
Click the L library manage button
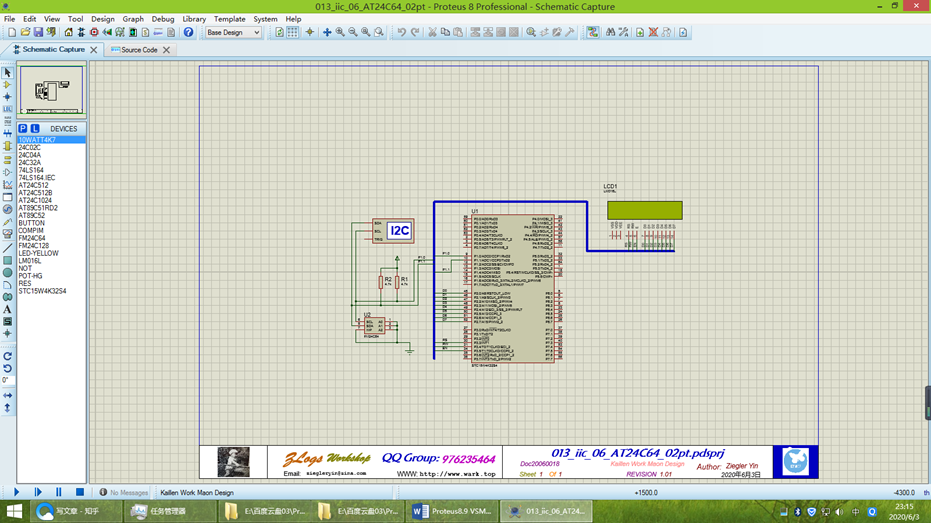click(35, 129)
